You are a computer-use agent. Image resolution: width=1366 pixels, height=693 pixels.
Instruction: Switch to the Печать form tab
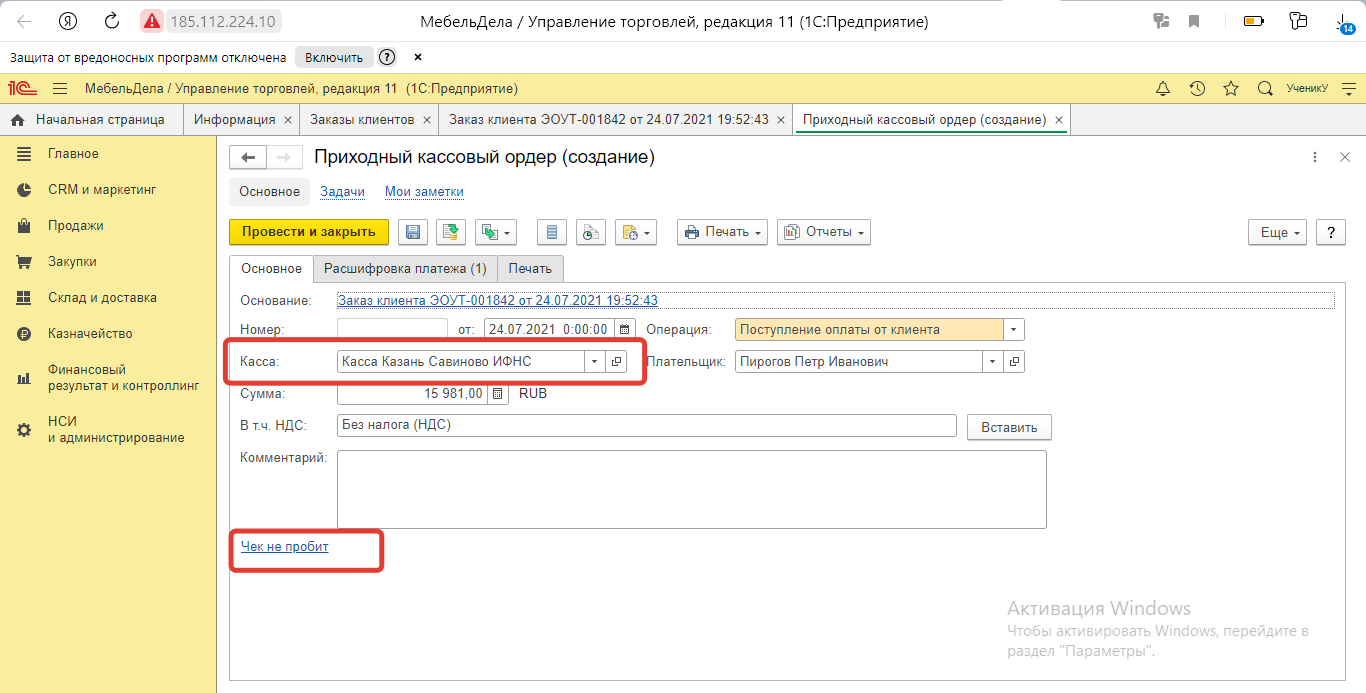click(x=530, y=269)
